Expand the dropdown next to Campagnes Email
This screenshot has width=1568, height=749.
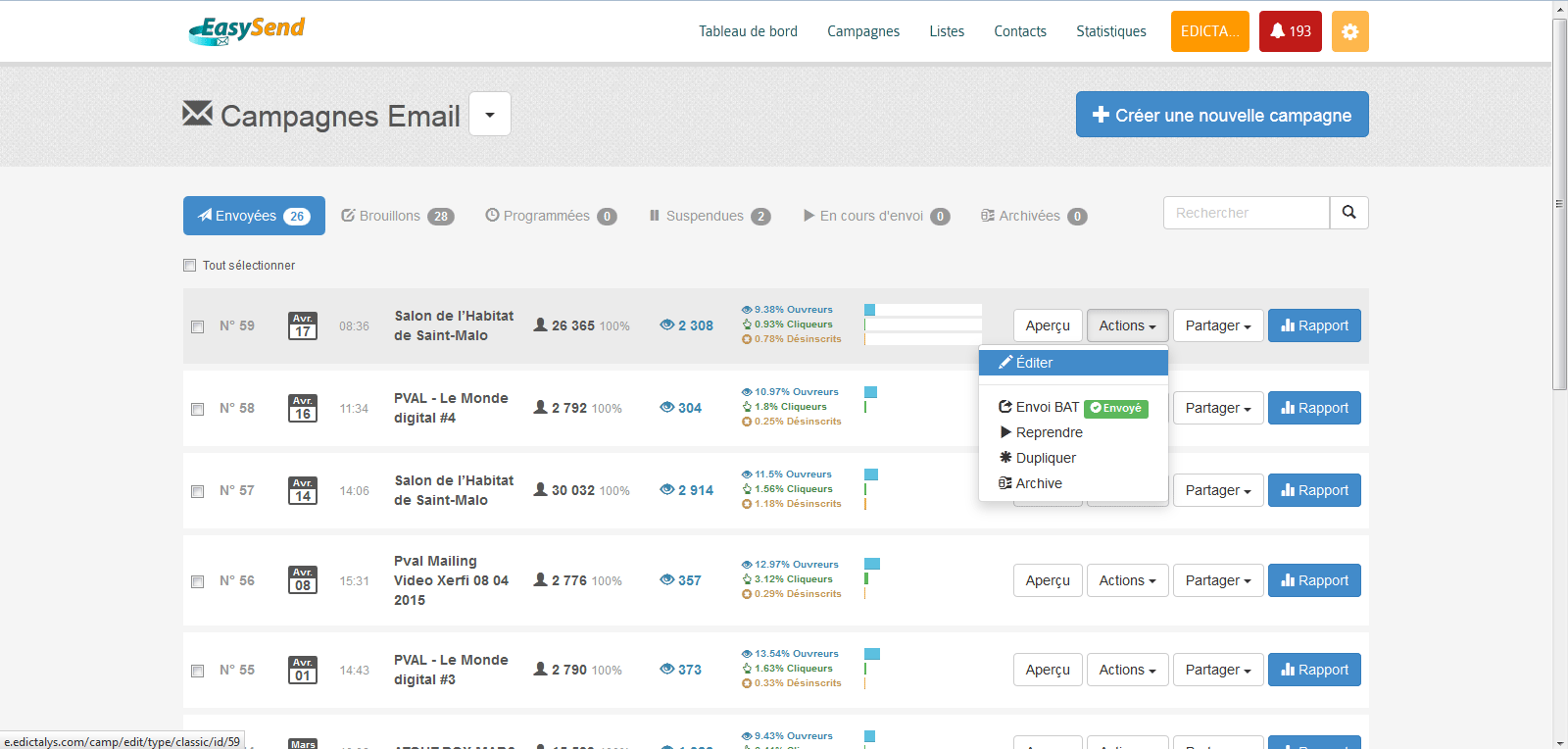[490, 115]
